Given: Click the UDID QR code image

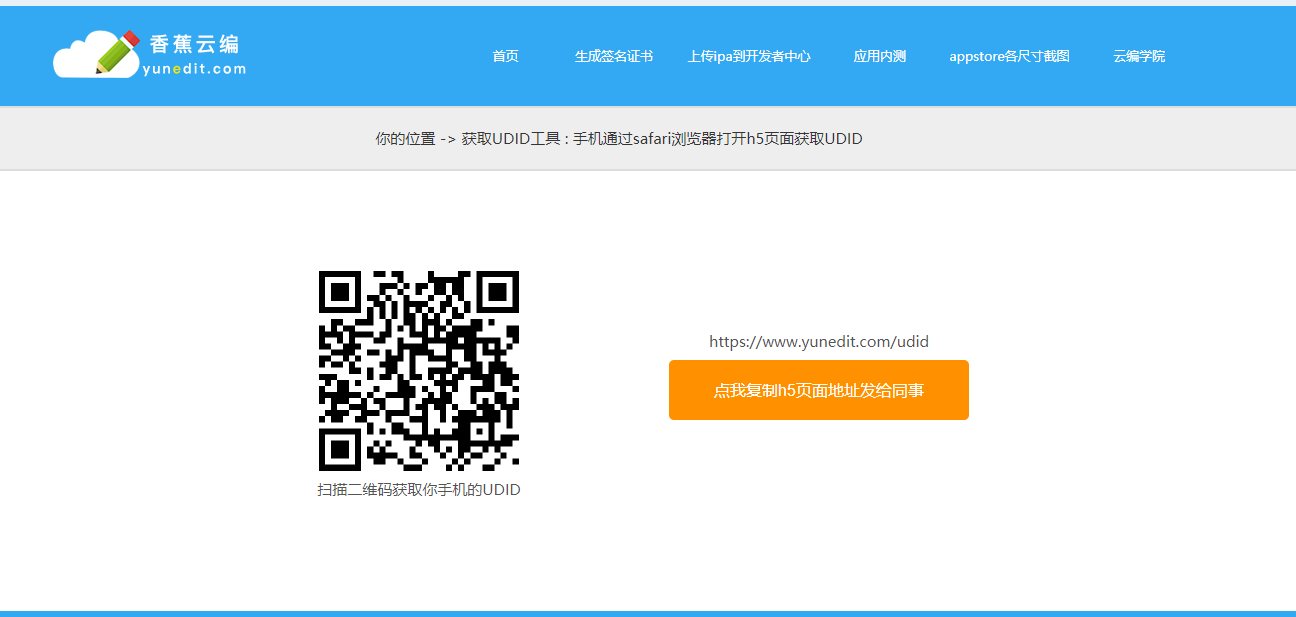Looking at the screenshot, I should [419, 371].
